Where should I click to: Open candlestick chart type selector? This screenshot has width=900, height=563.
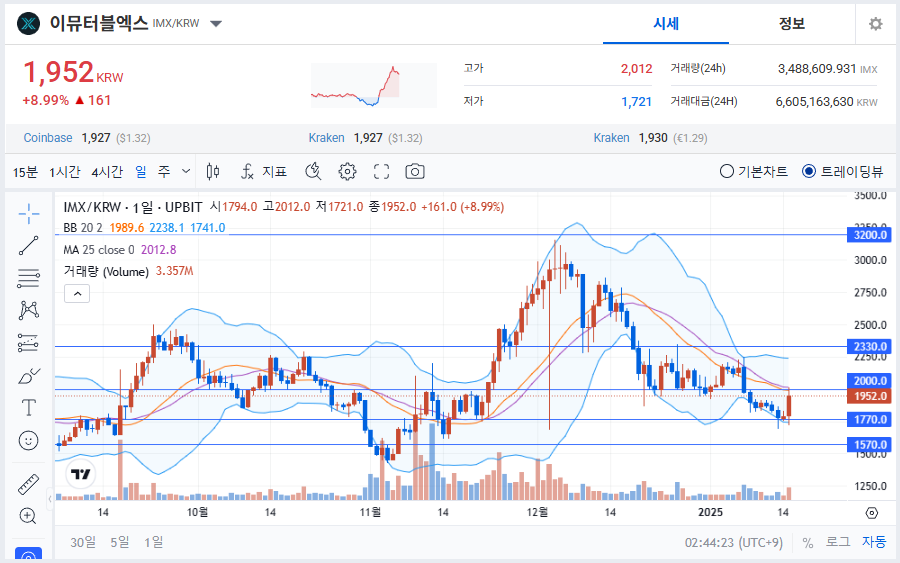click(x=212, y=172)
